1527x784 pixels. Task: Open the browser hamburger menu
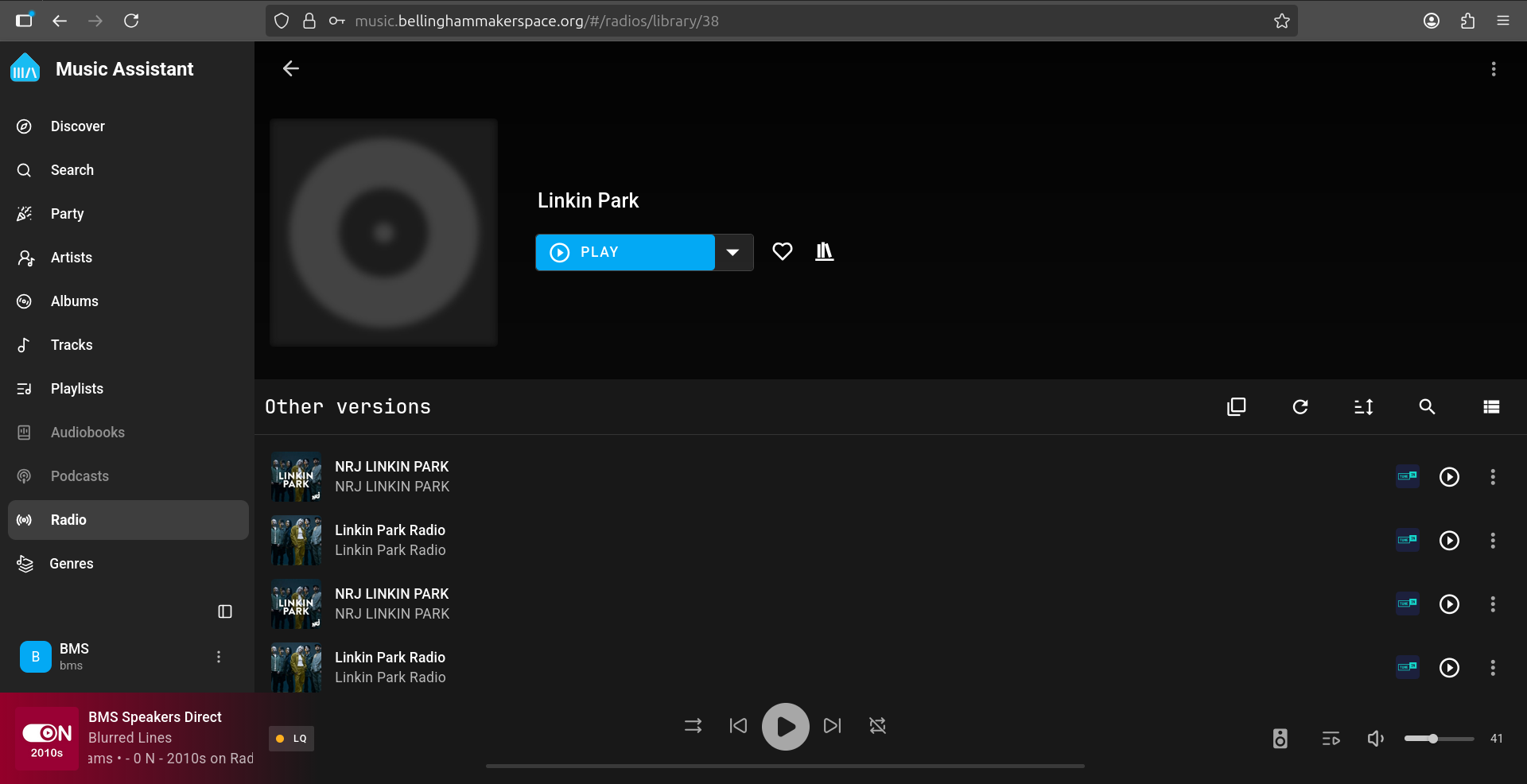coord(1503,21)
